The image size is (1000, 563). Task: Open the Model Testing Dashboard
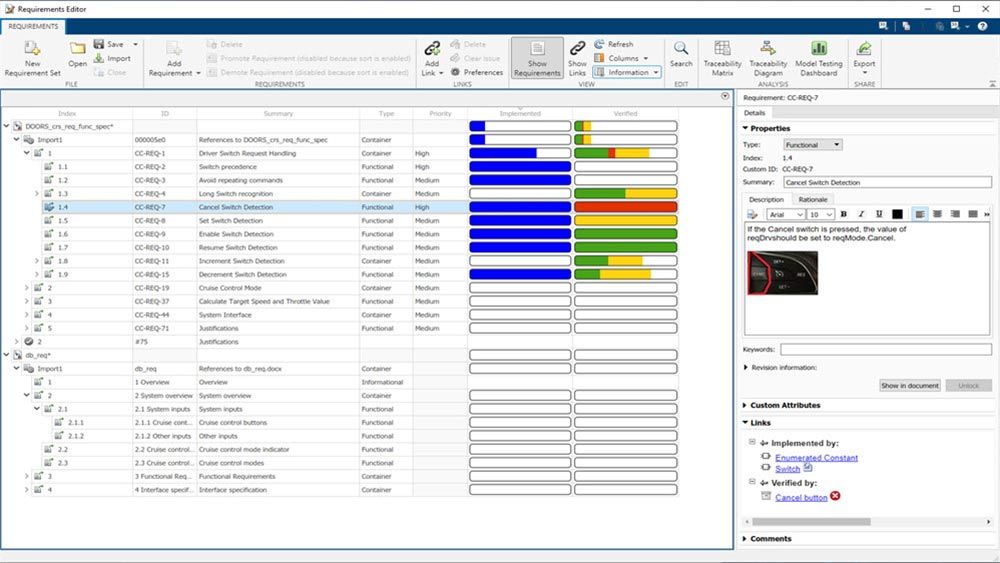coord(817,50)
